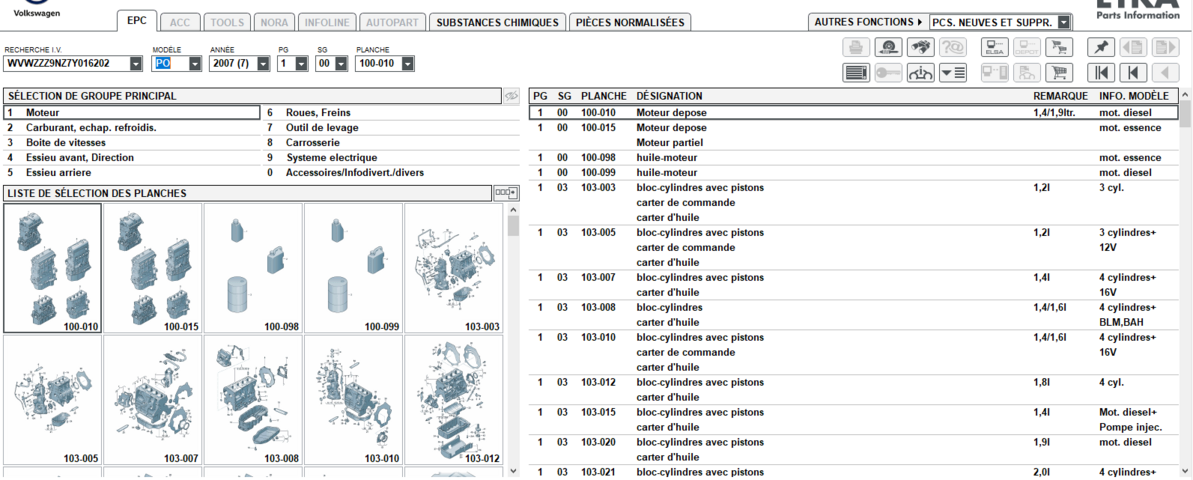Image resolution: width=1193 pixels, height=480 pixels.
Task: Open the PG dropdown
Action: point(301,64)
